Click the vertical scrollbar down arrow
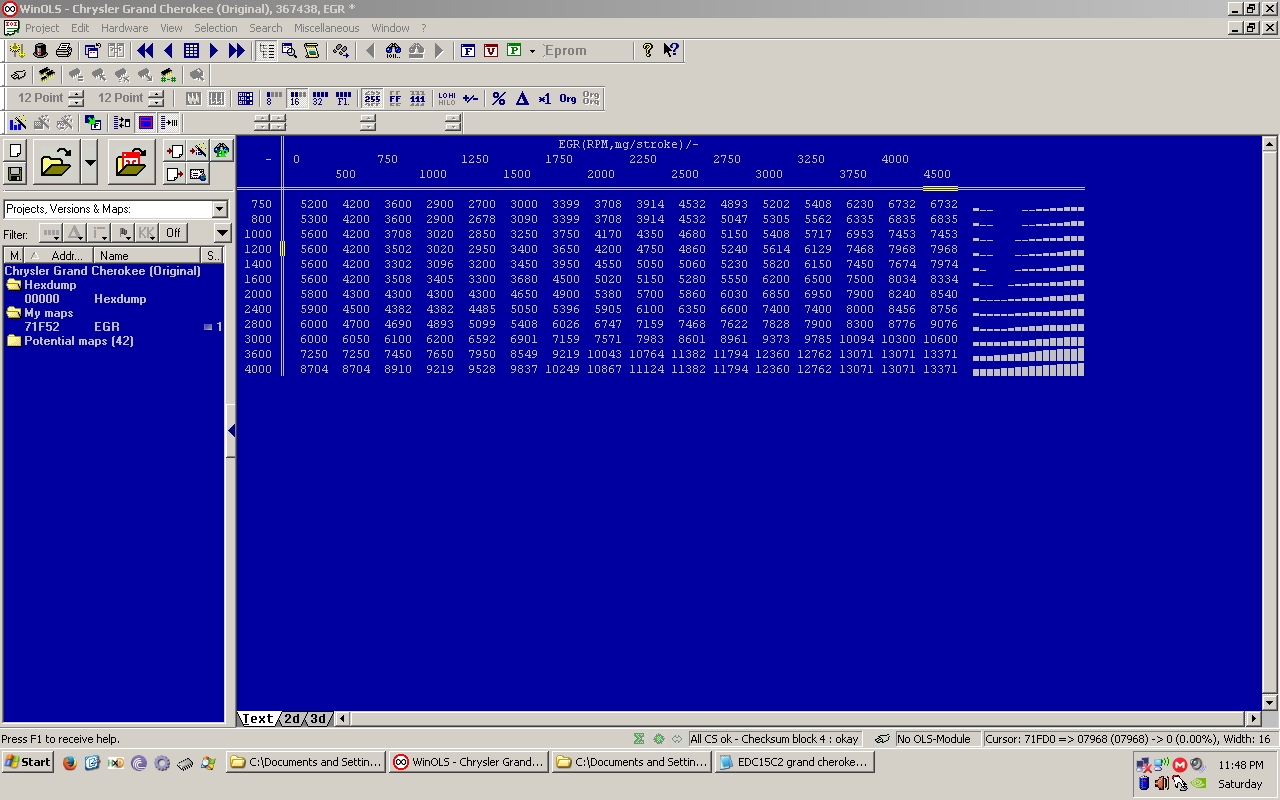1280x800 pixels. click(x=1270, y=702)
